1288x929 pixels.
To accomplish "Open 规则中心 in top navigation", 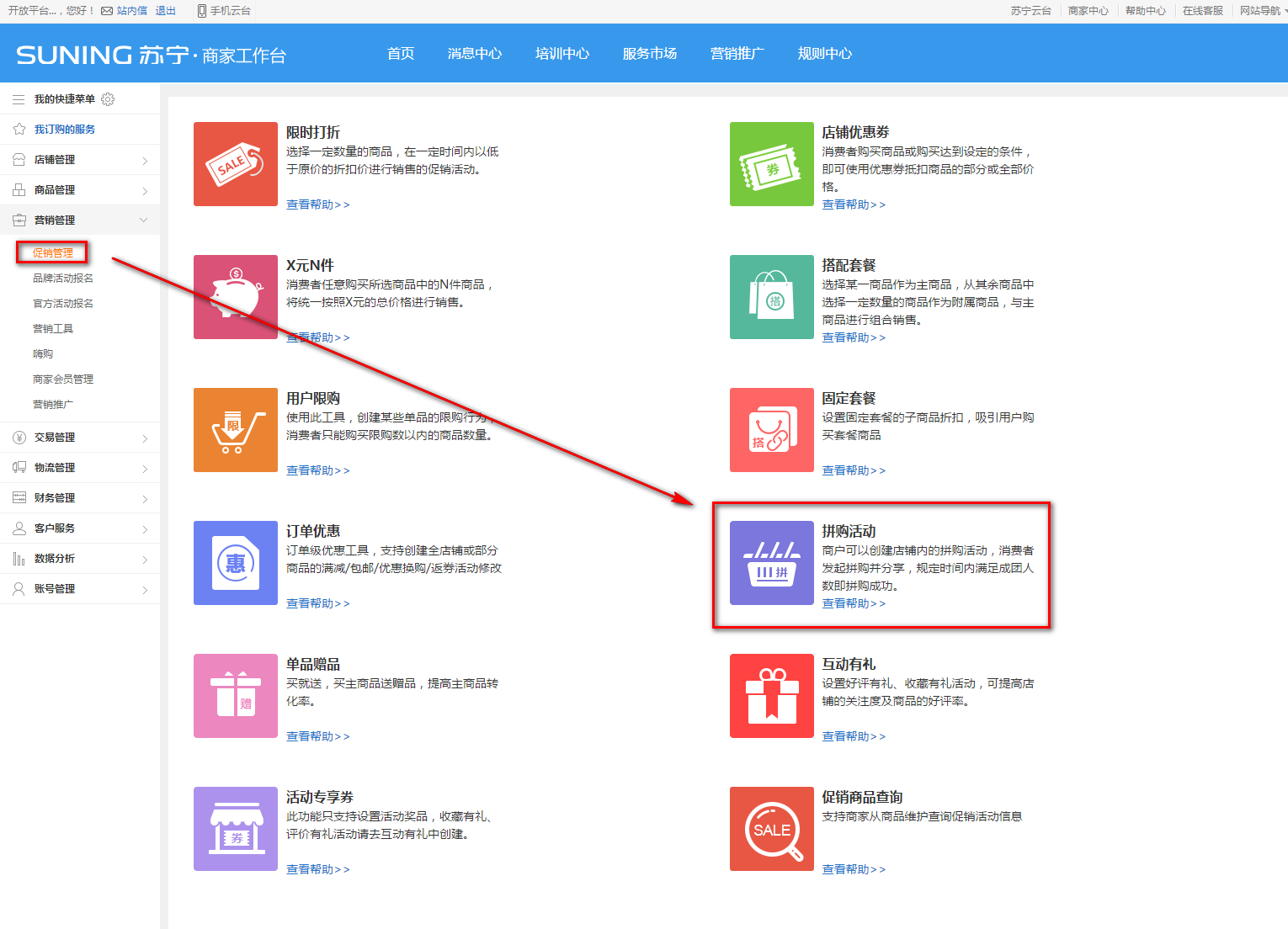I will click(x=825, y=53).
